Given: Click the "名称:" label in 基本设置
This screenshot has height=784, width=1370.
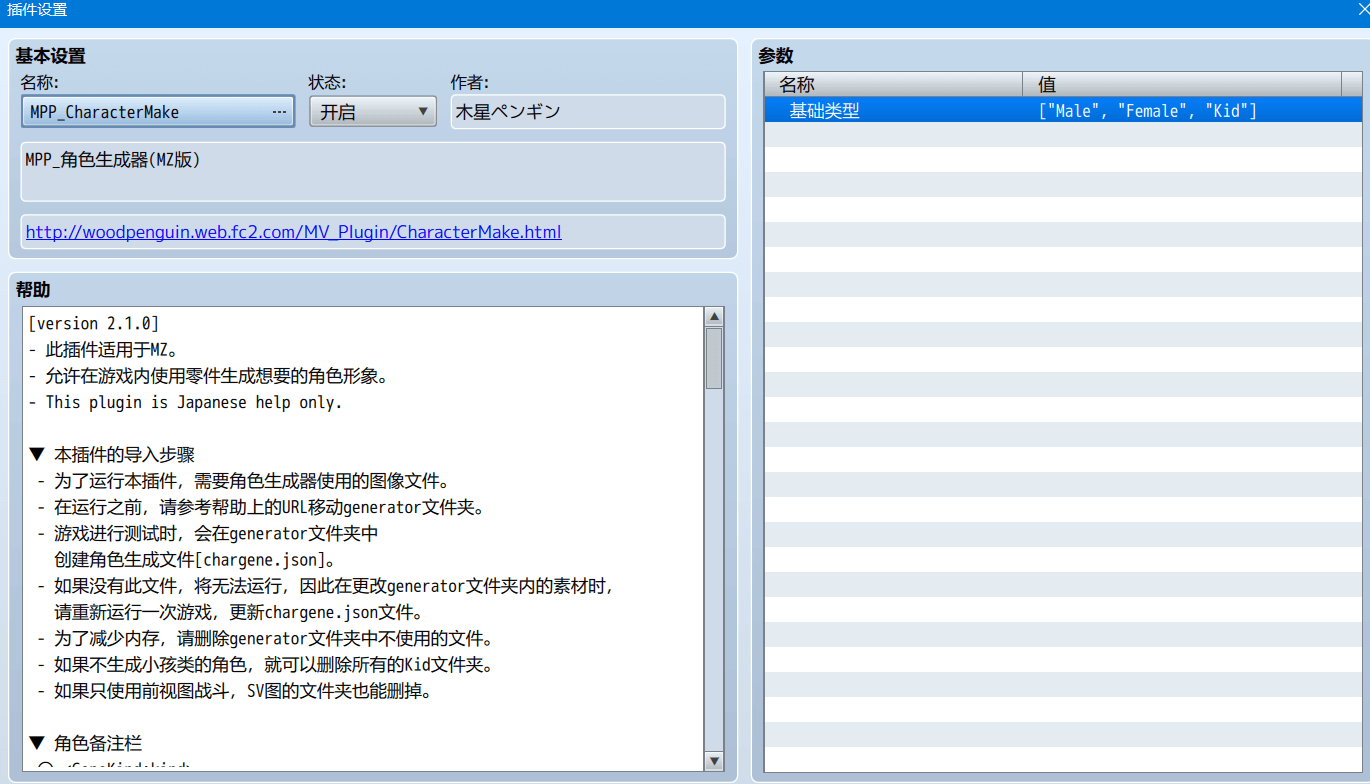Looking at the screenshot, I should pos(39,83).
